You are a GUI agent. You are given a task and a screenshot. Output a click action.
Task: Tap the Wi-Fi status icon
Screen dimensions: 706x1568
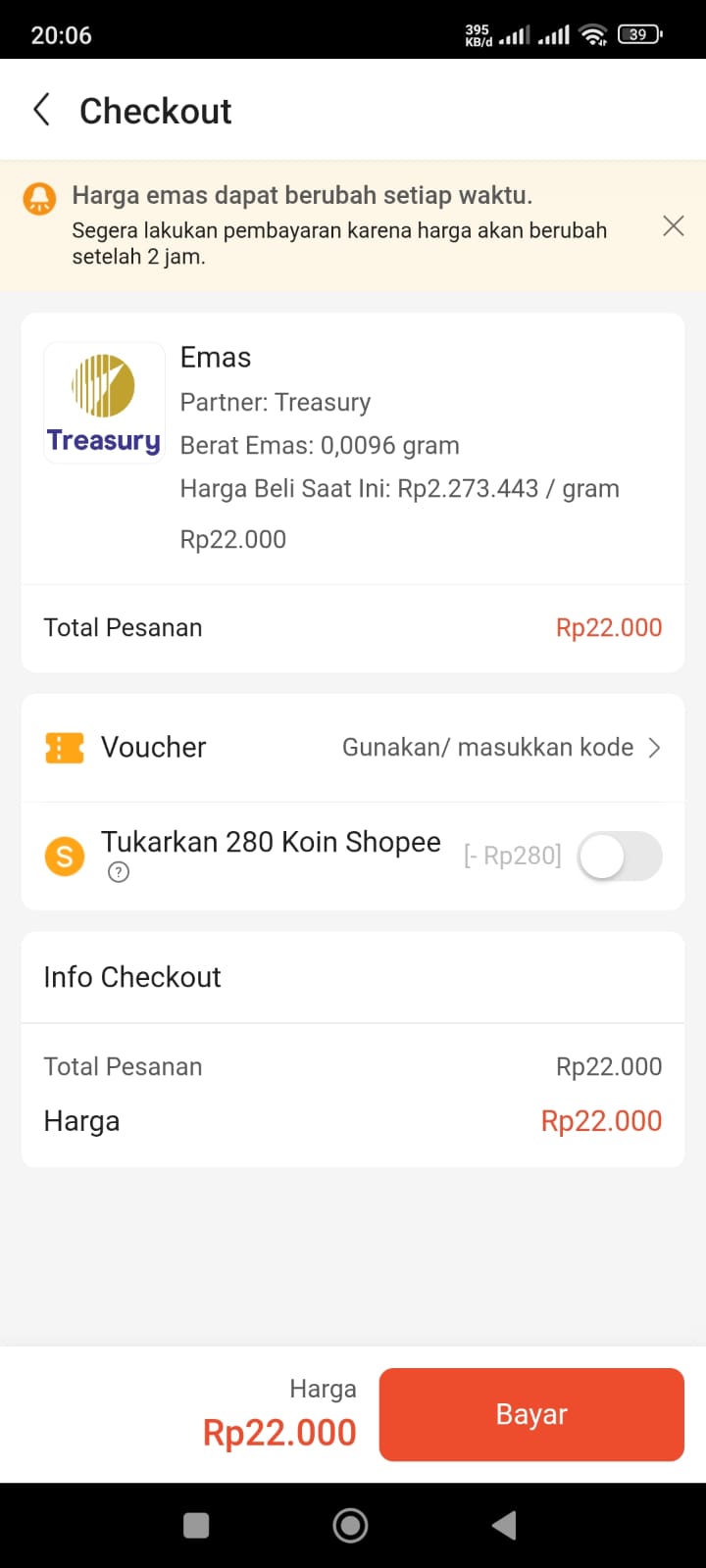pos(593,35)
